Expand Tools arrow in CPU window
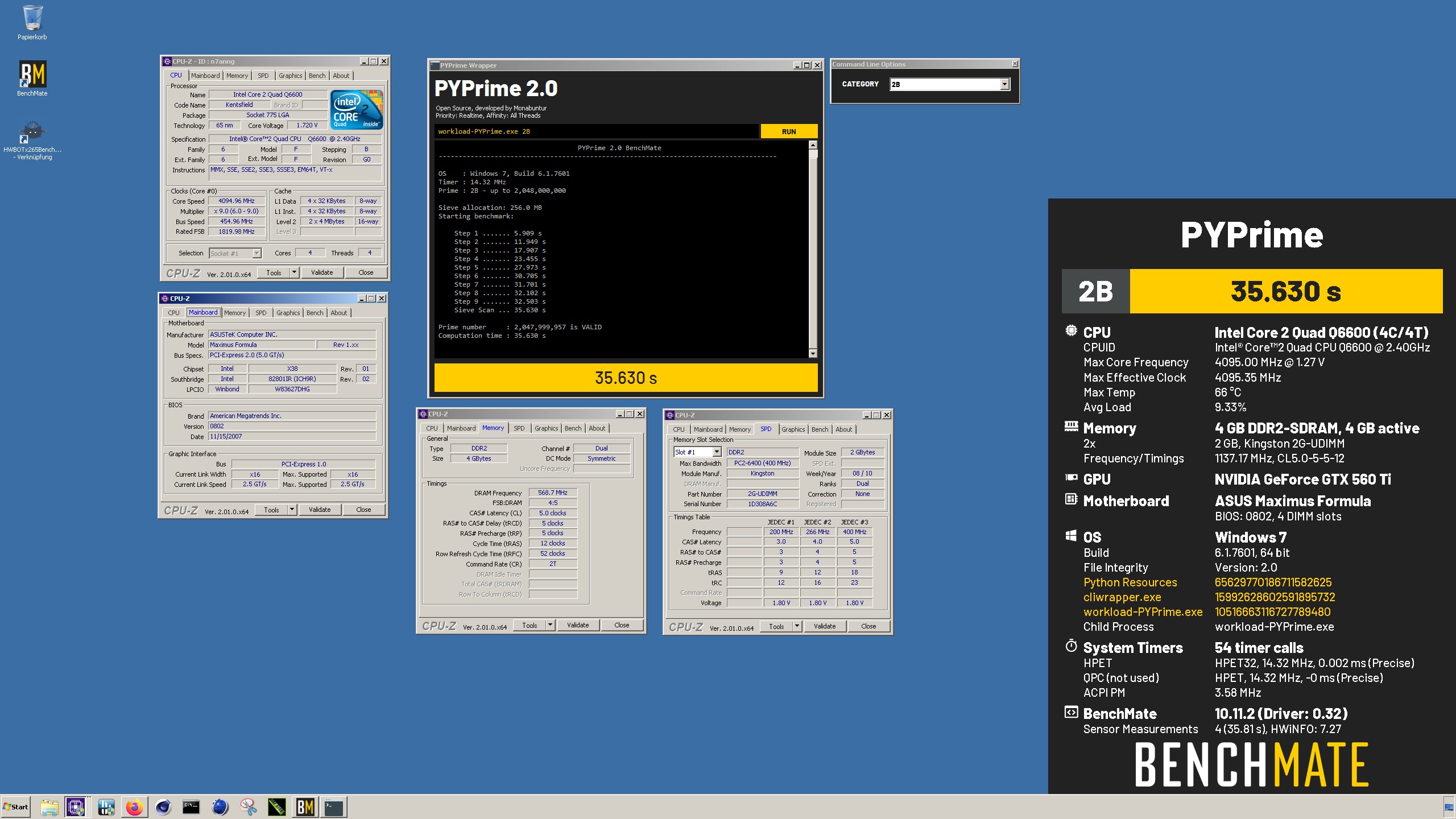Viewport: 1456px width, 819px height. point(294,272)
